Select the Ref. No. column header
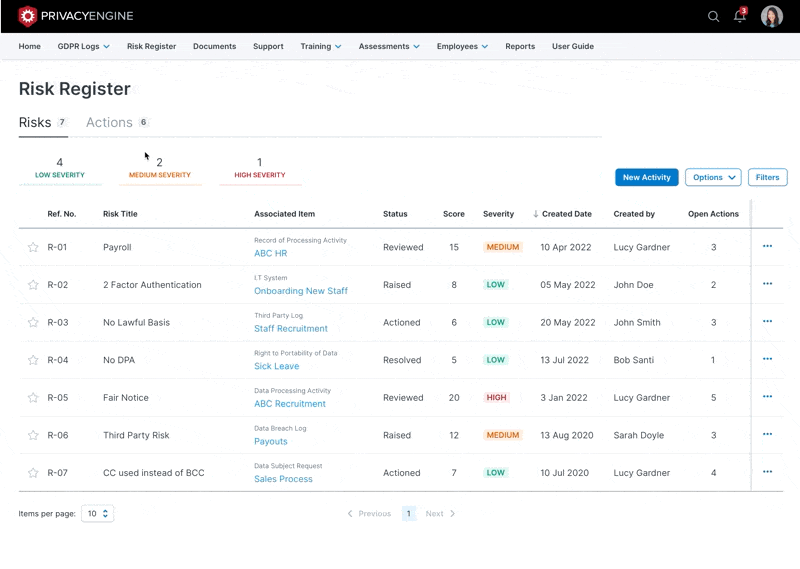This screenshot has height=569, width=800. 62,214
